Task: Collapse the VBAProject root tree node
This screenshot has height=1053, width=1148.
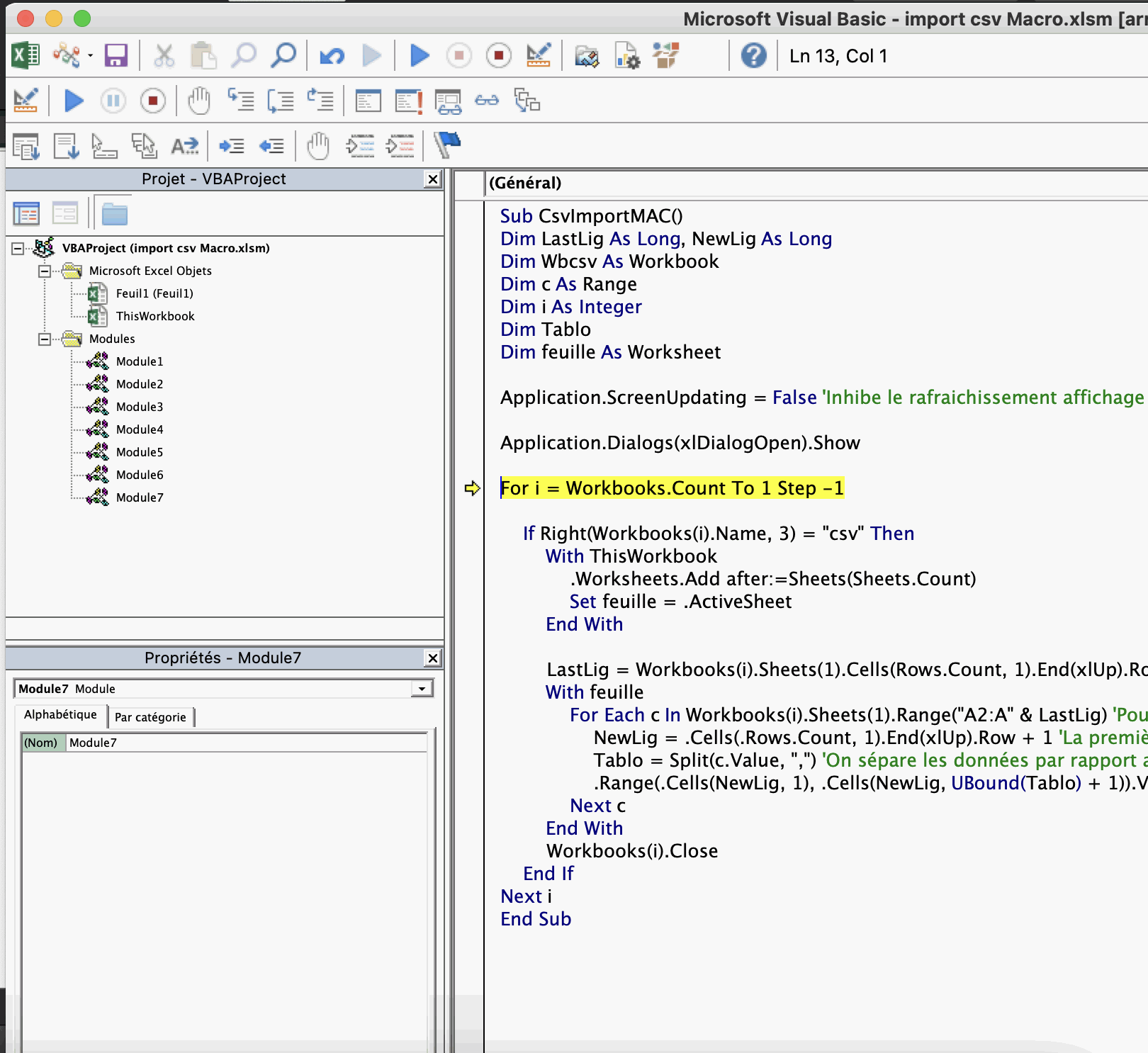Action: (18, 248)
